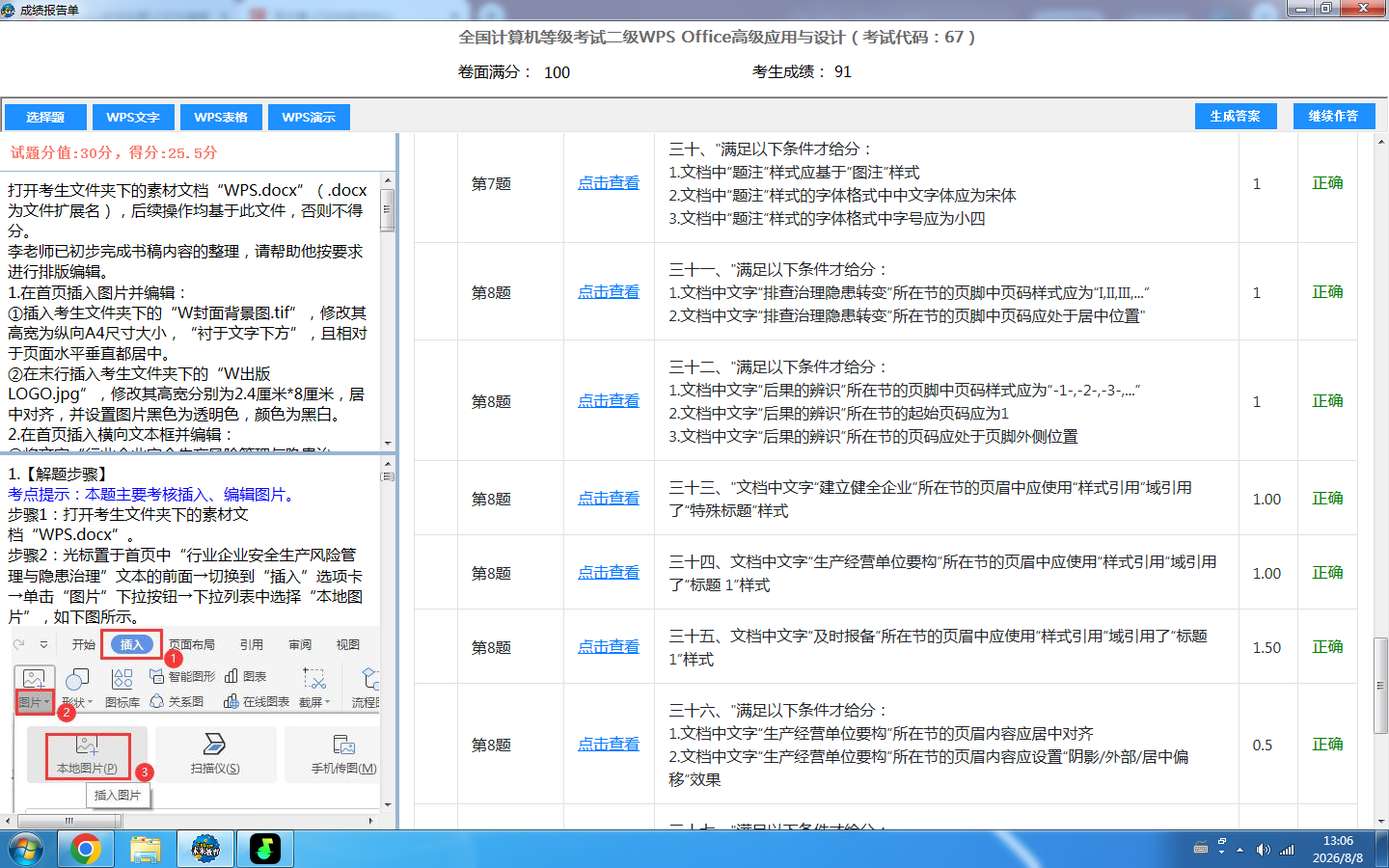Click the 三十四 header style criteria text
This screenshot has height=868, width=1389.
point(942,573)
